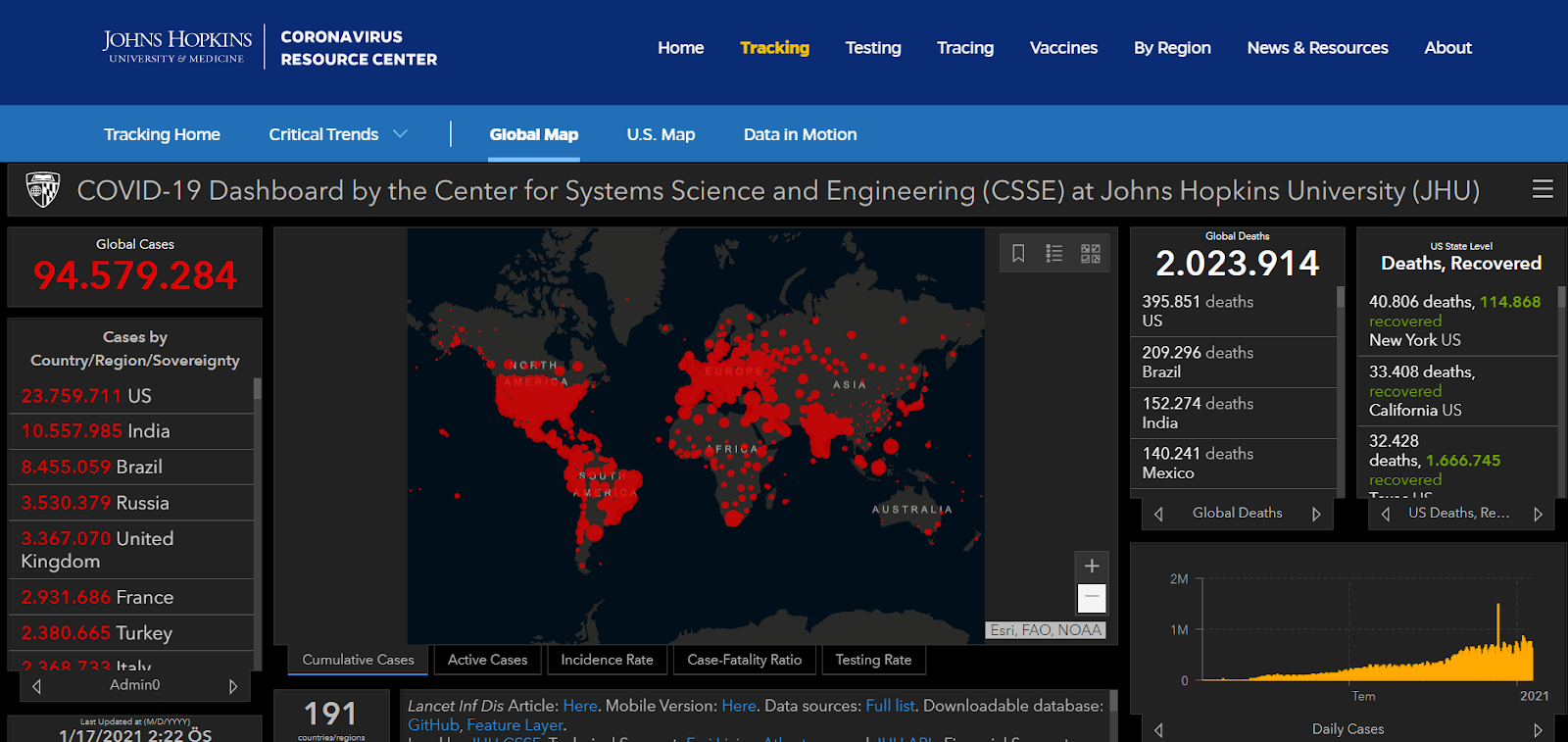
Task: Show the map legend list icon
Action: tap(1054, 254)
